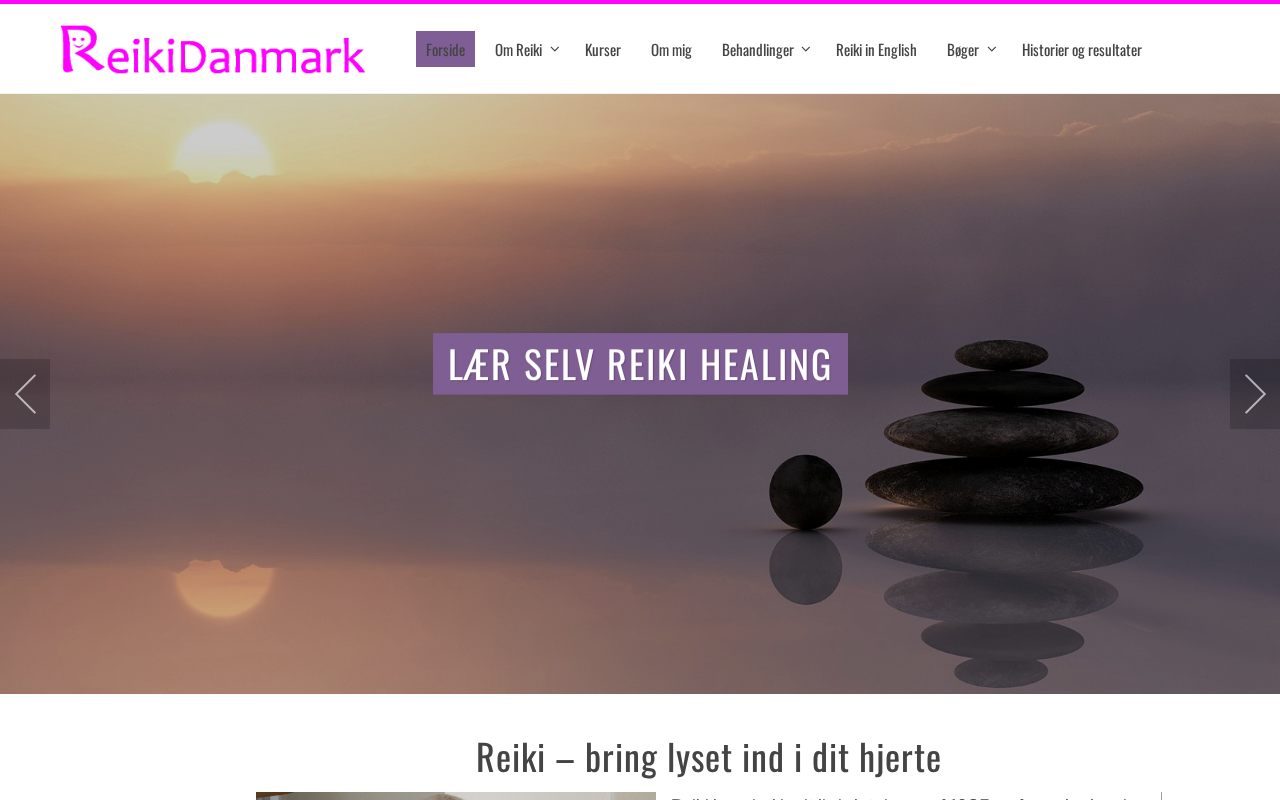
Task: Click the image below the heading
Action: coord(456,796)
